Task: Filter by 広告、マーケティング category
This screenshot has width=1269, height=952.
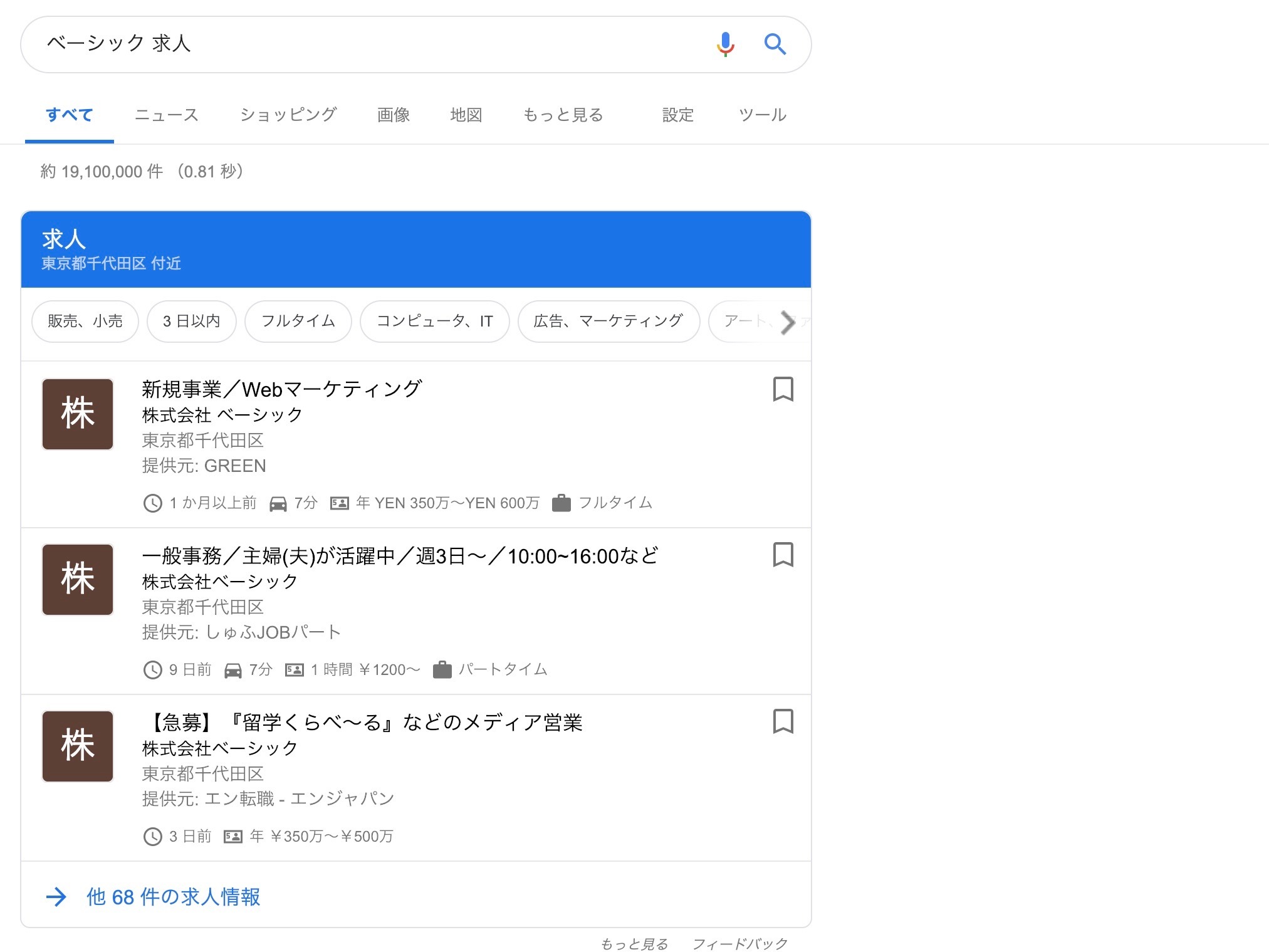Action: (x=608, y=322)
